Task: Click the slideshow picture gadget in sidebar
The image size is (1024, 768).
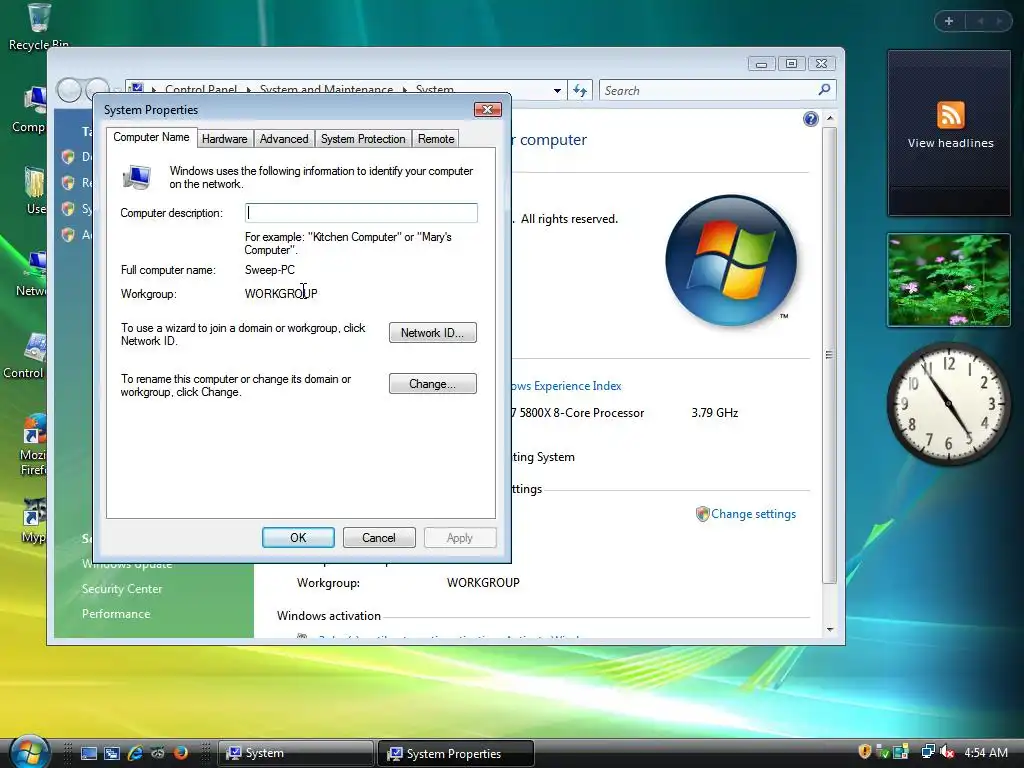Action: (x=949, y=280)
